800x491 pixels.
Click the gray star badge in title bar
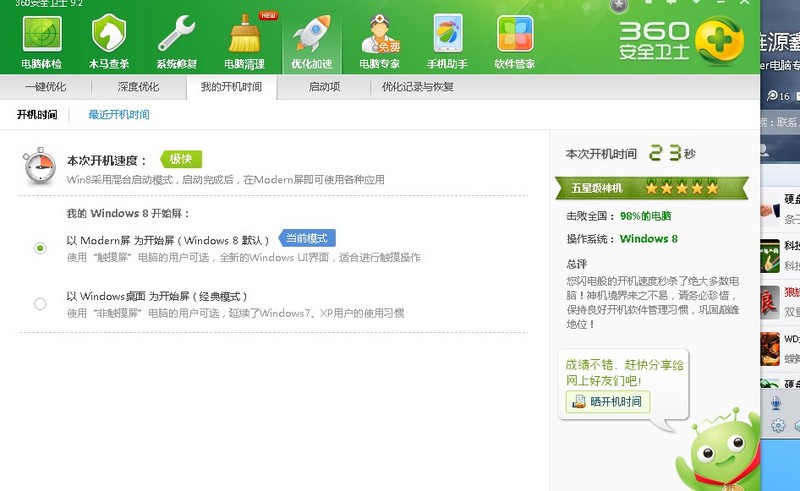pyautogui.click(x=618, y=6)
